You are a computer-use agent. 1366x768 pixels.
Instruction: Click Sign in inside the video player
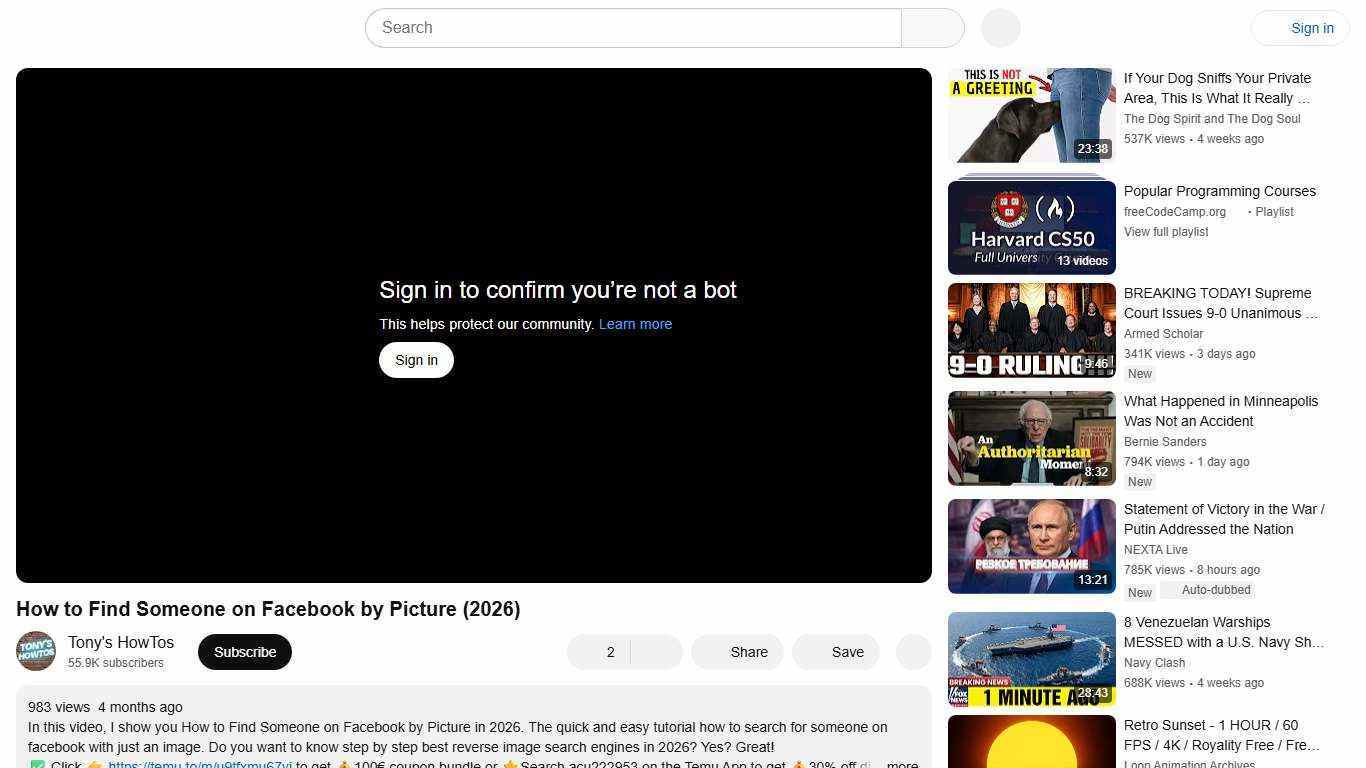coord(416,359)
